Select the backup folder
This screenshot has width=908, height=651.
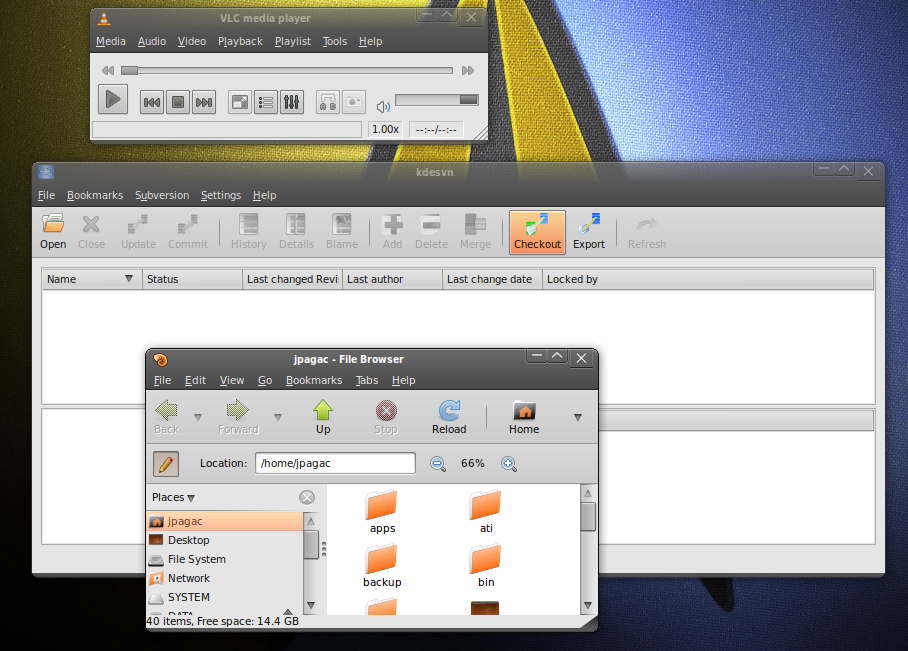382,566
